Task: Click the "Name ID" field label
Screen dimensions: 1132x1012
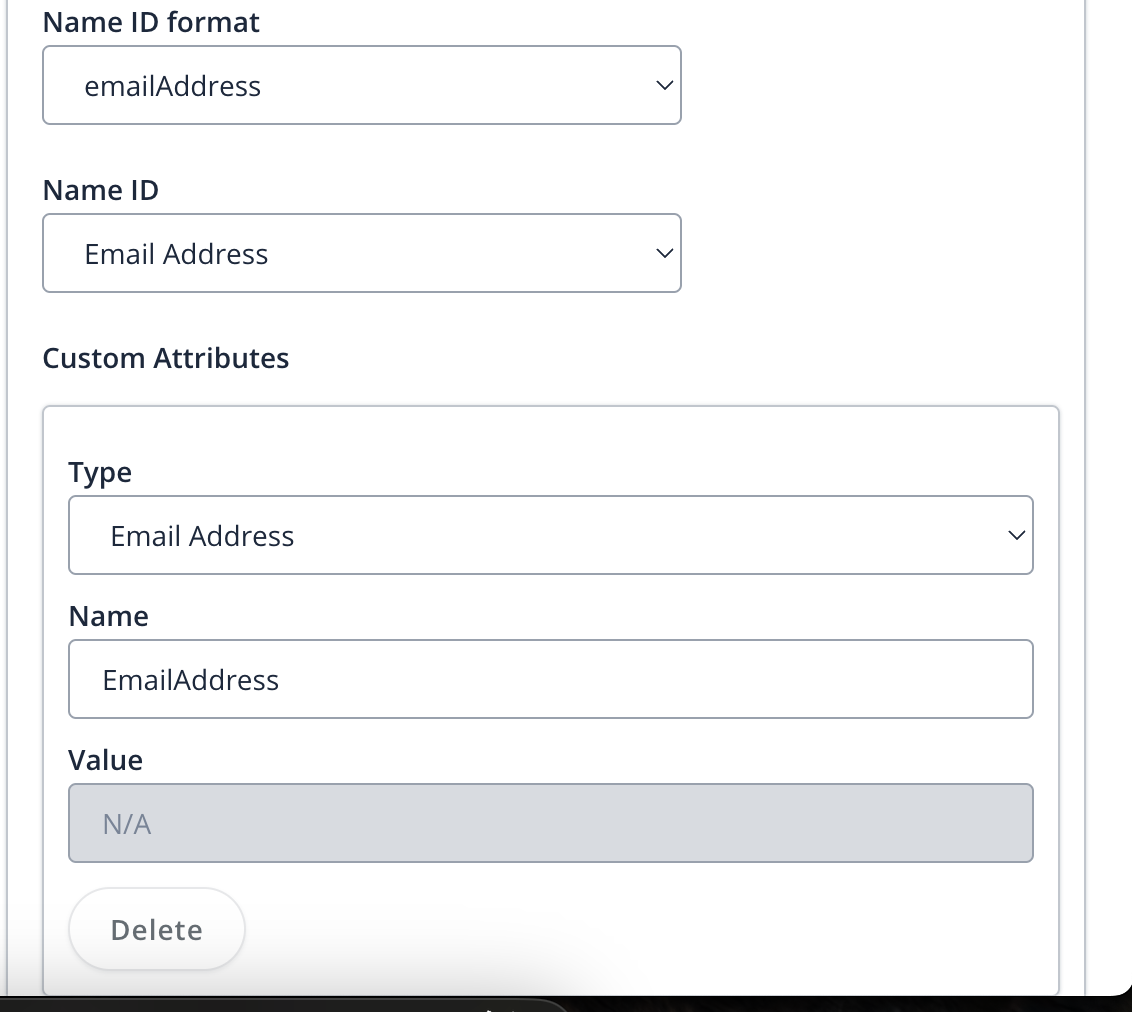Action: coord(100,191)
